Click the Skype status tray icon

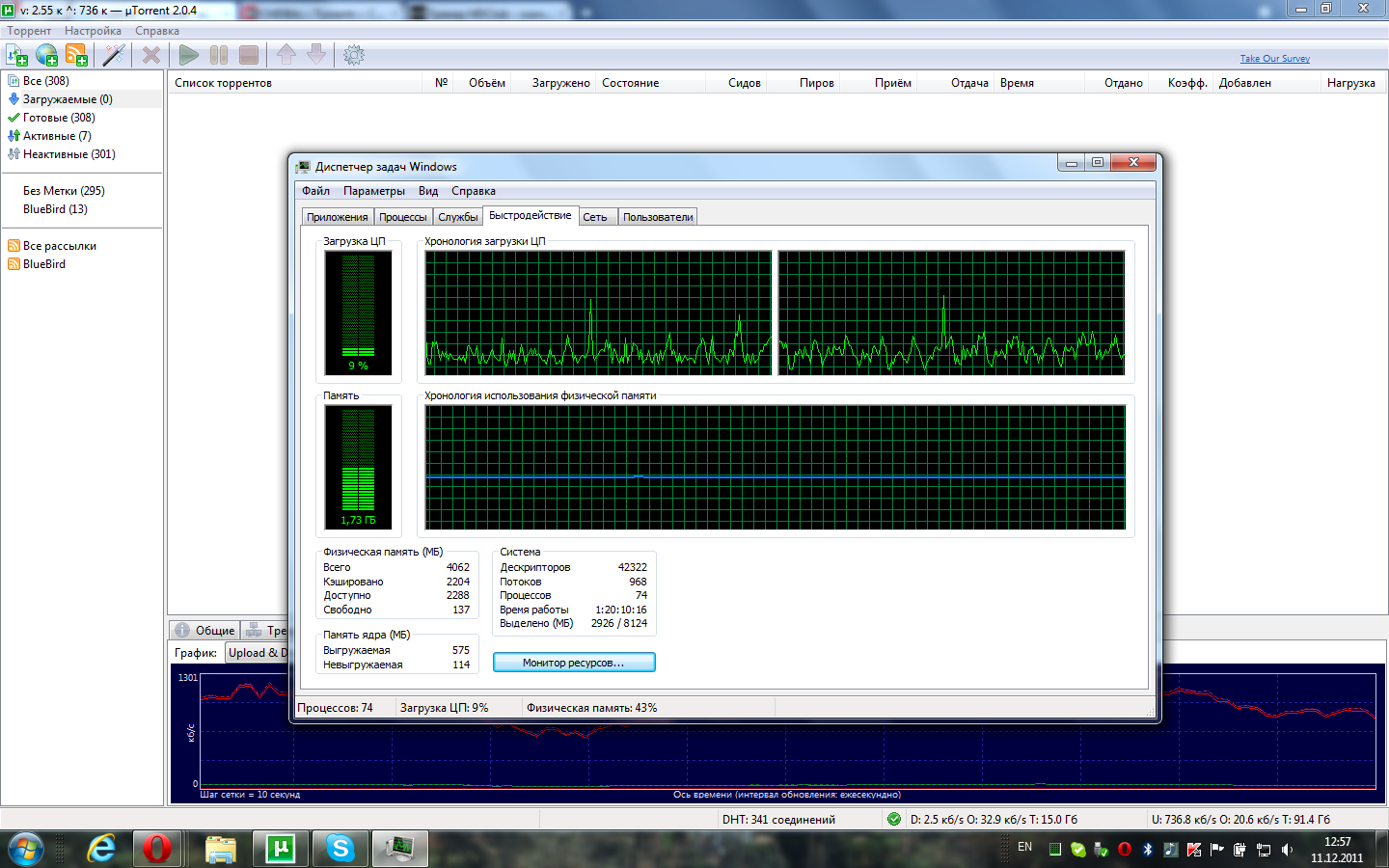(1078, 850)
